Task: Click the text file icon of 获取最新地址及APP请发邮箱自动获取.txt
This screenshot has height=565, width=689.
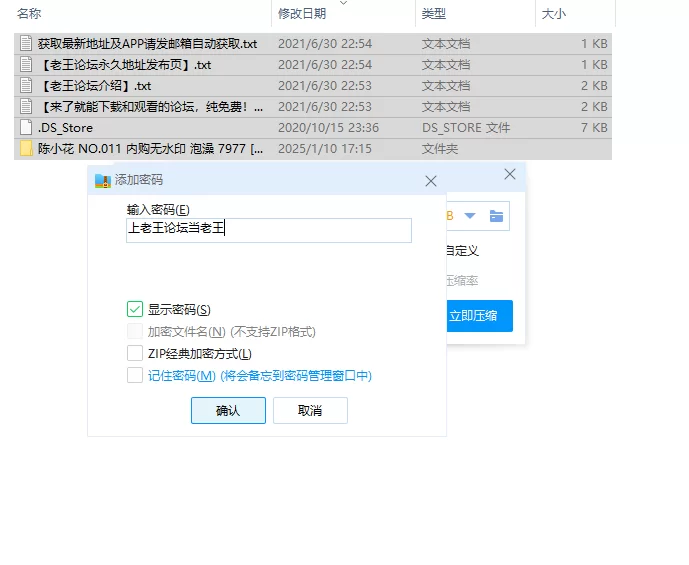Action: [x=26, y=43]
